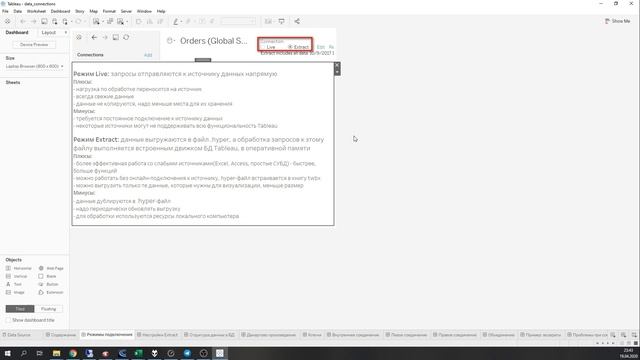Expand the dropdown arrow next to Layout tab
The width and height of the screenshot is (640, 360).
pos(65,32)
